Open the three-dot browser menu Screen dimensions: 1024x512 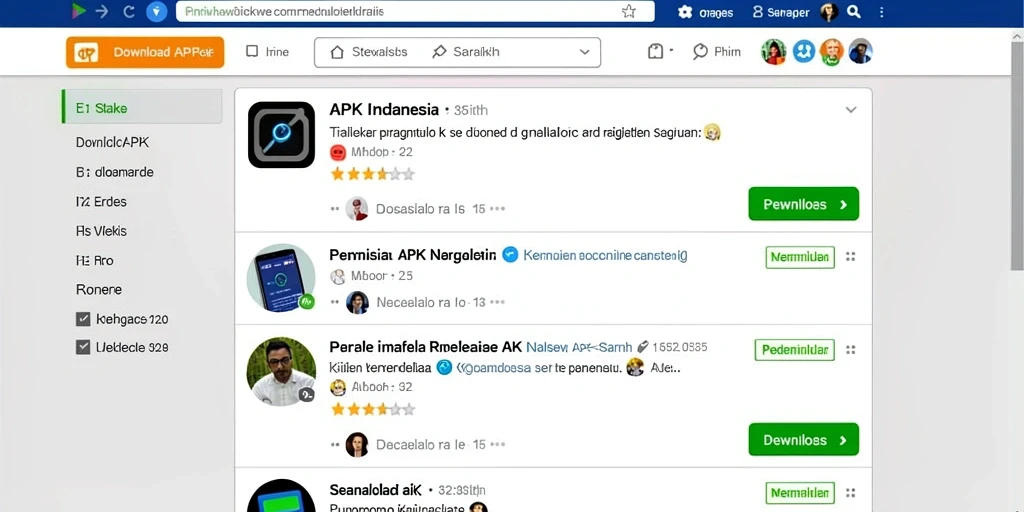click(x=881, y=12)
